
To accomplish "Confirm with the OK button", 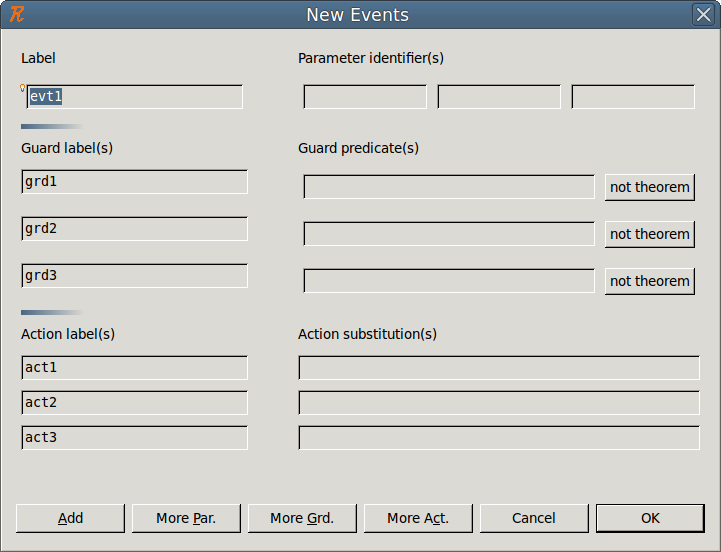I will click(x=650, y=518).
